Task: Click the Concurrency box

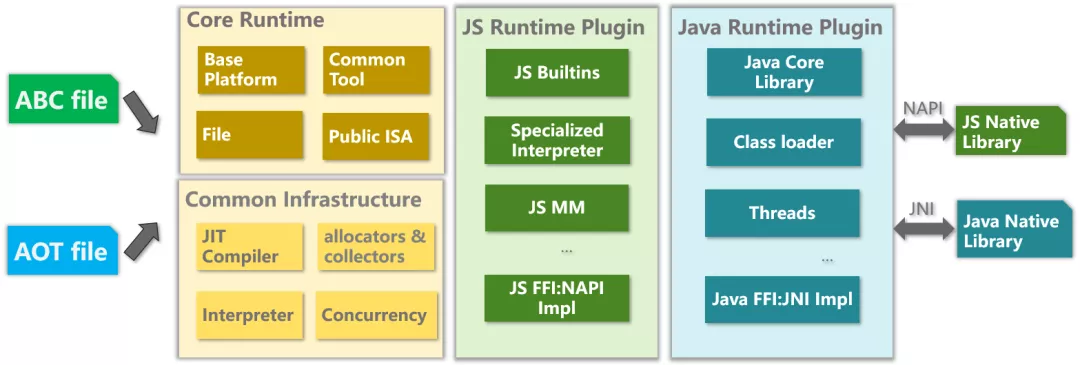Action: [376, 315]
